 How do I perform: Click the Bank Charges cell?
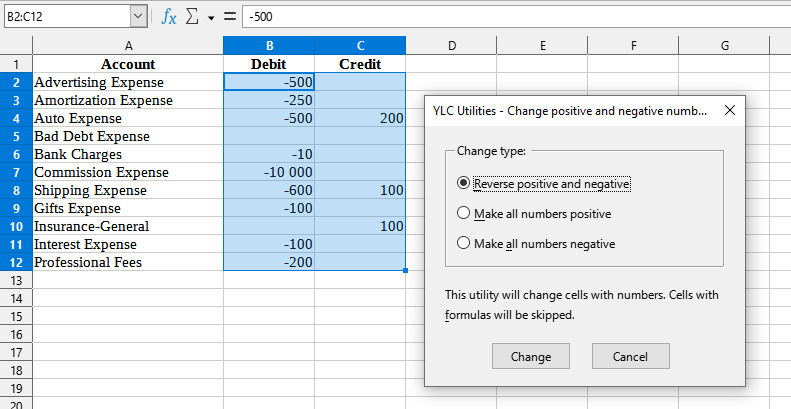(128, 154)
